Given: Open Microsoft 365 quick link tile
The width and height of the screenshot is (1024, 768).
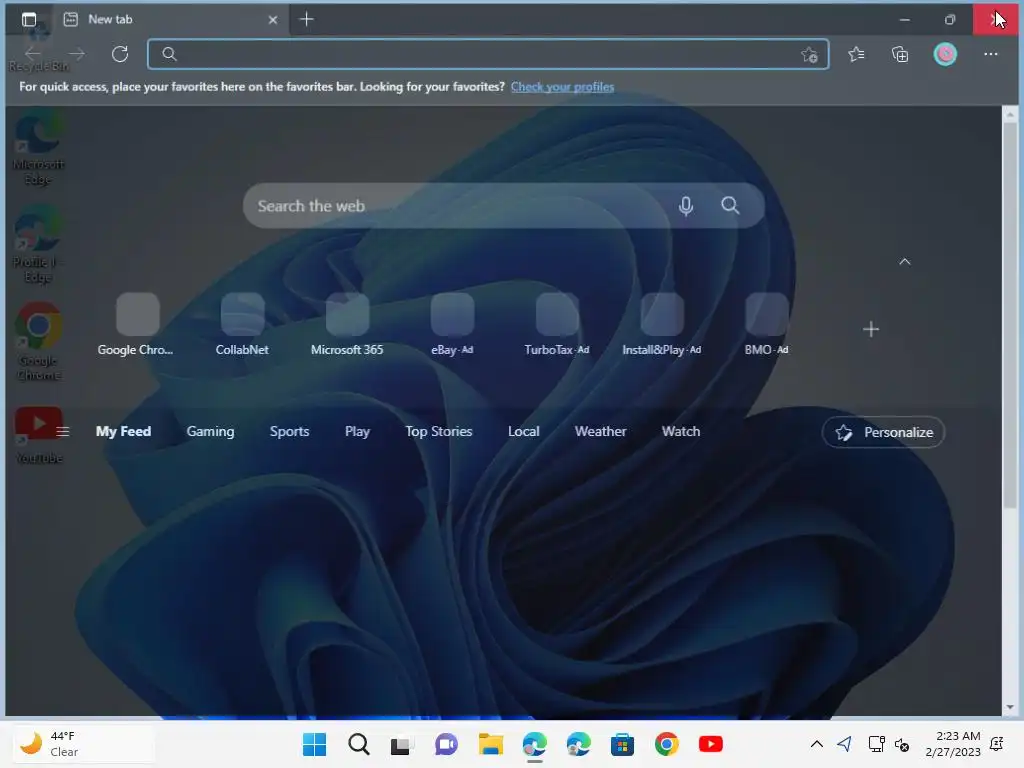Looking at the screenshot, I should (x=347, y=325).
